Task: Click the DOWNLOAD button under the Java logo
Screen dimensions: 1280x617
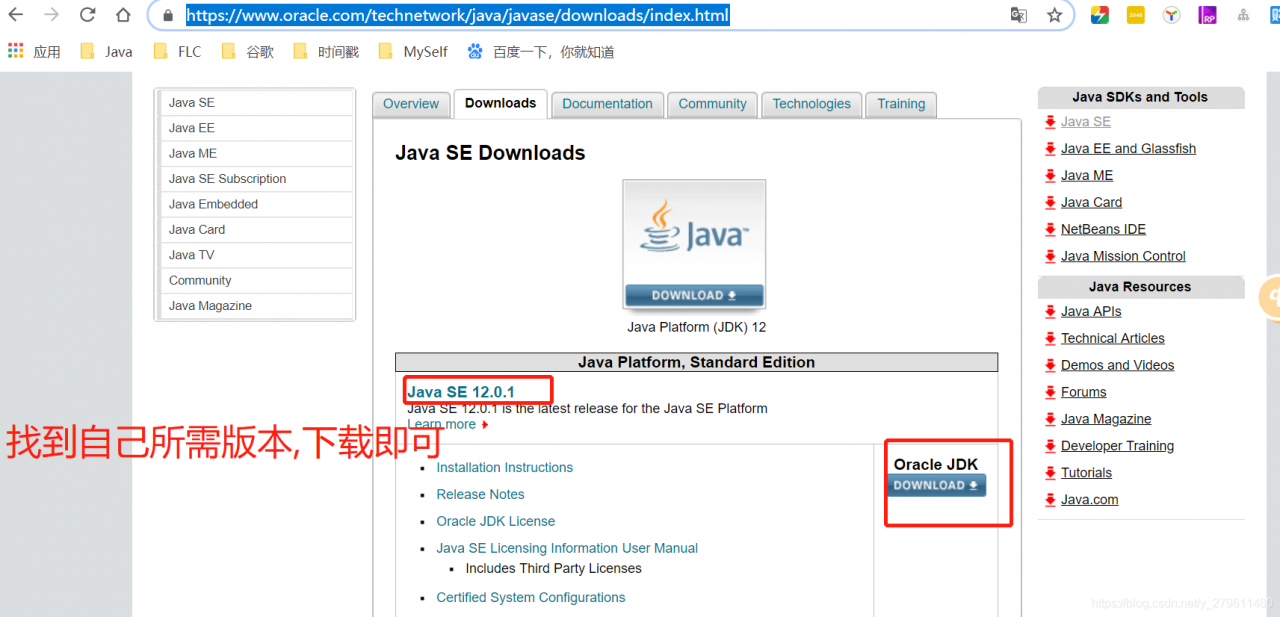Action: point(694,295)
